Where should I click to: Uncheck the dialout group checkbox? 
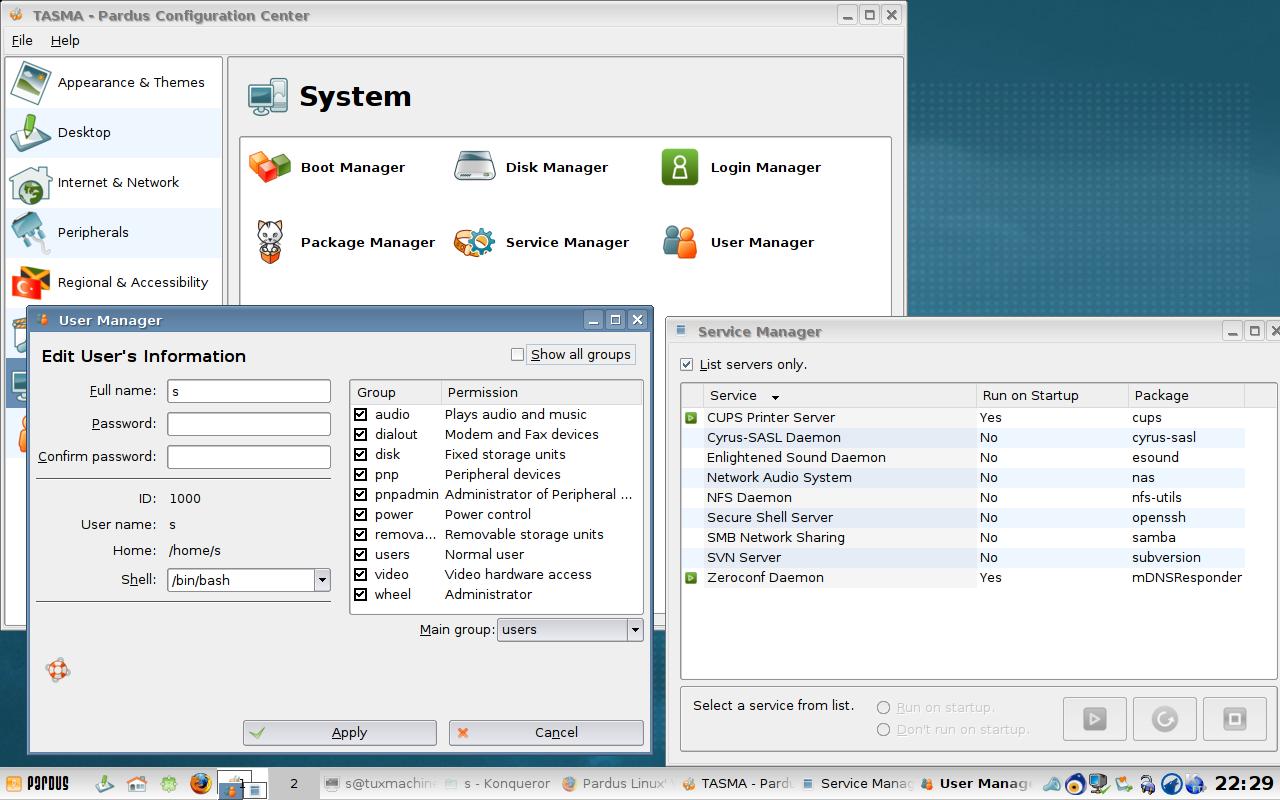361,434
